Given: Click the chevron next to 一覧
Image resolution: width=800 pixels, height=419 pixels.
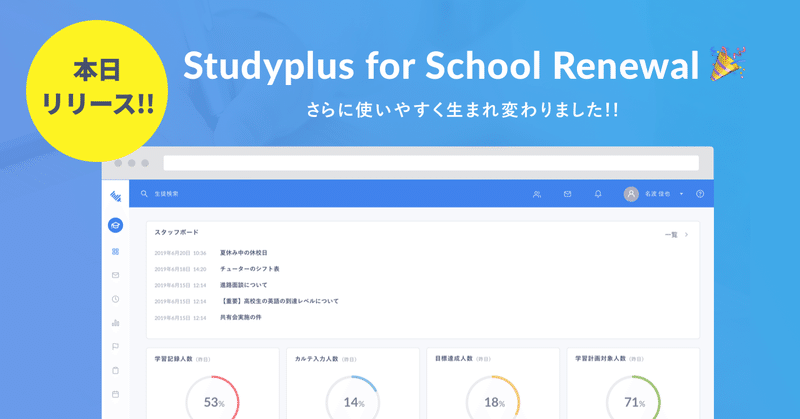Looking at the screenshot, I should [x=686, y=235].
